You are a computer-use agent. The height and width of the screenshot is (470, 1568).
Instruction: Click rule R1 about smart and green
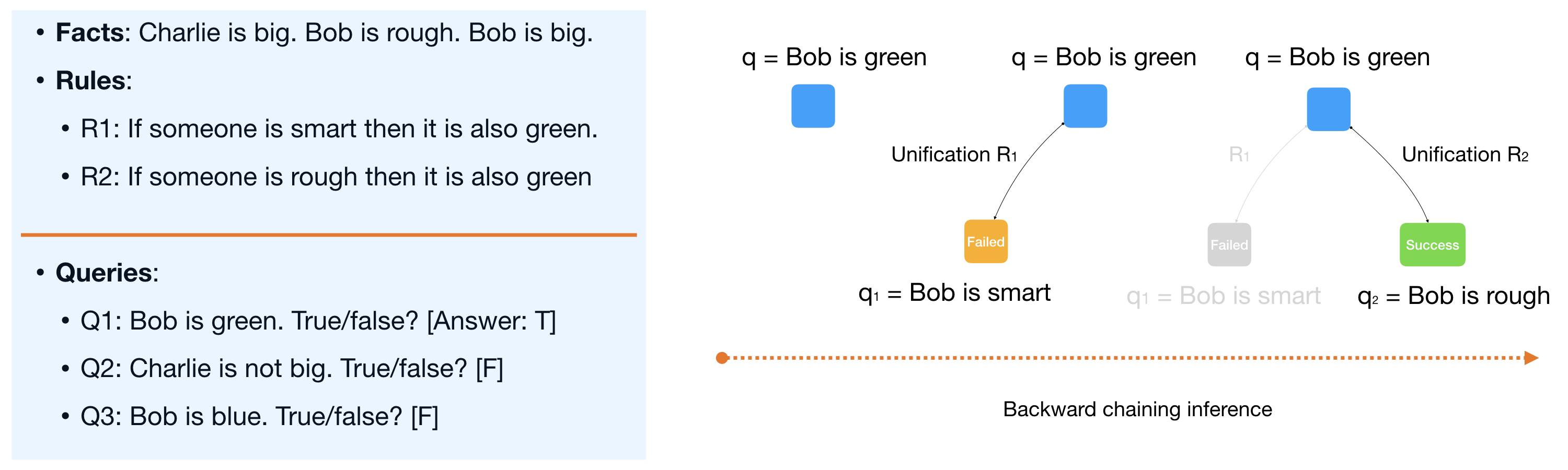[x=339, y=129]
